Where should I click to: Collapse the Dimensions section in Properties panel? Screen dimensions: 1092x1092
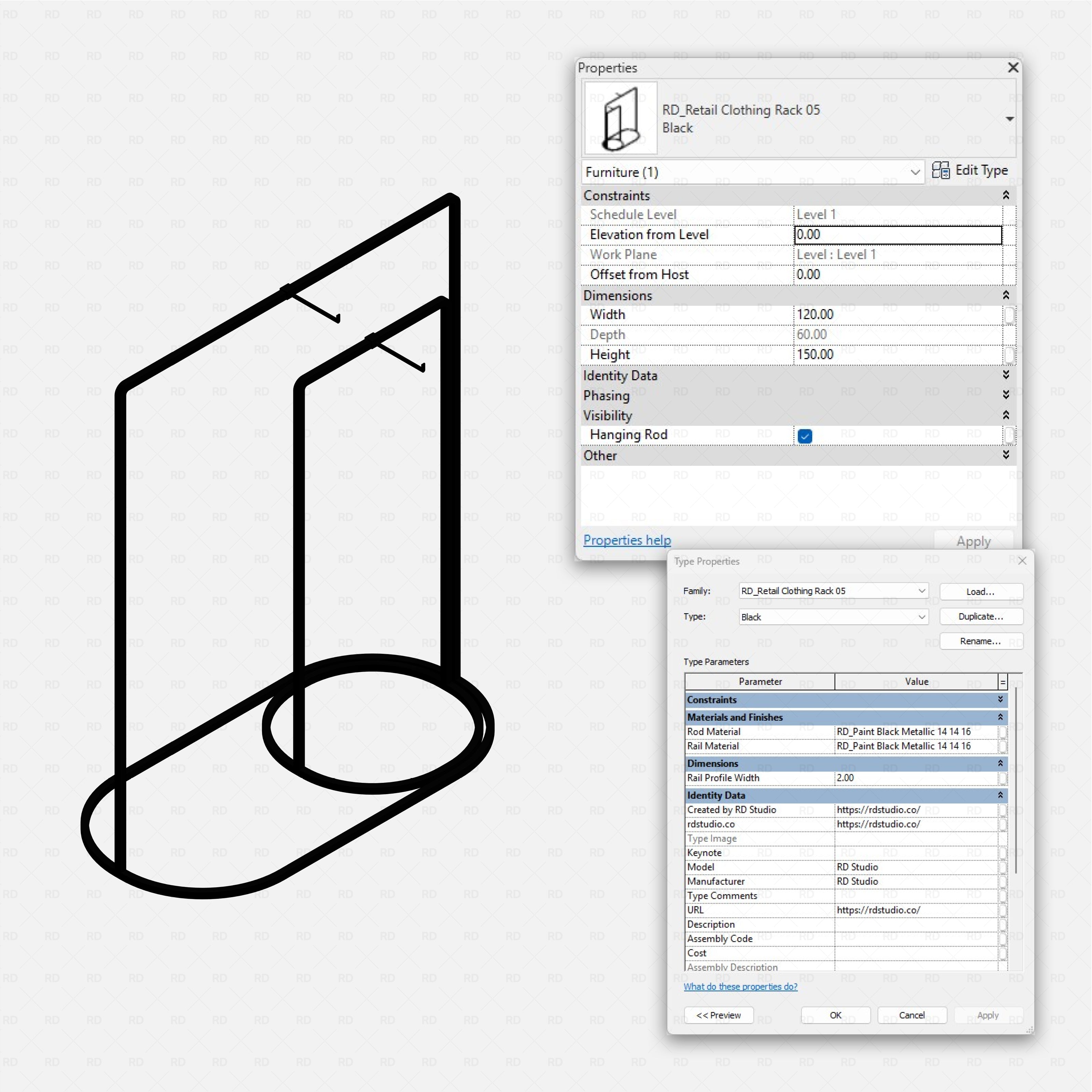coord(1006,295)
